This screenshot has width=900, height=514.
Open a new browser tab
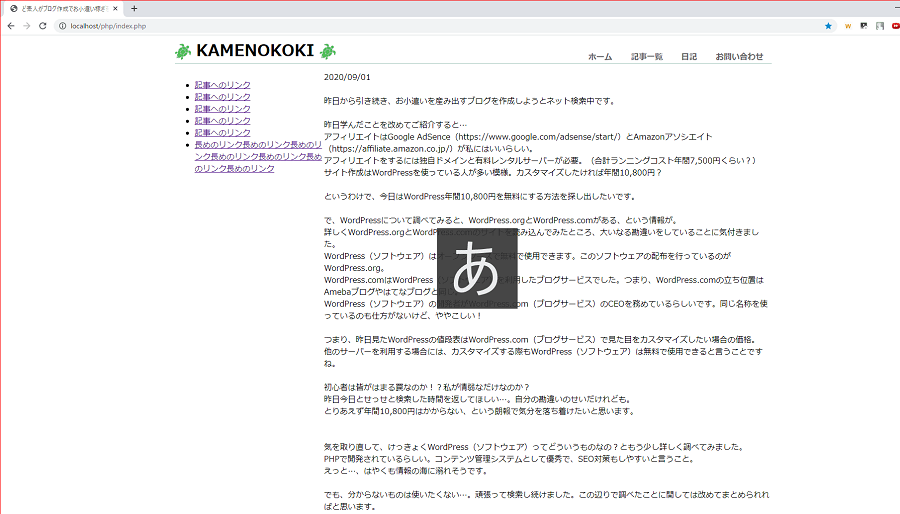click(134, 9)
